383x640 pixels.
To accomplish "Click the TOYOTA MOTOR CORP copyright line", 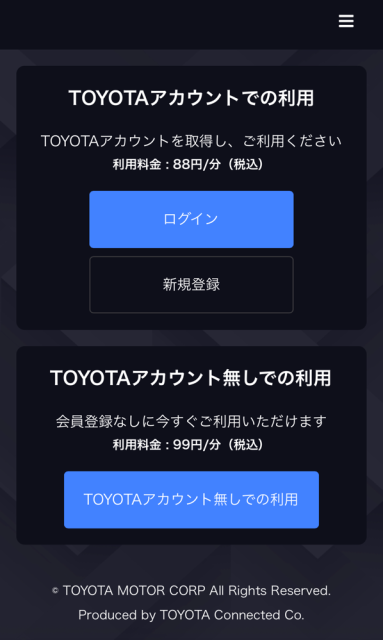I will [191, 591].
